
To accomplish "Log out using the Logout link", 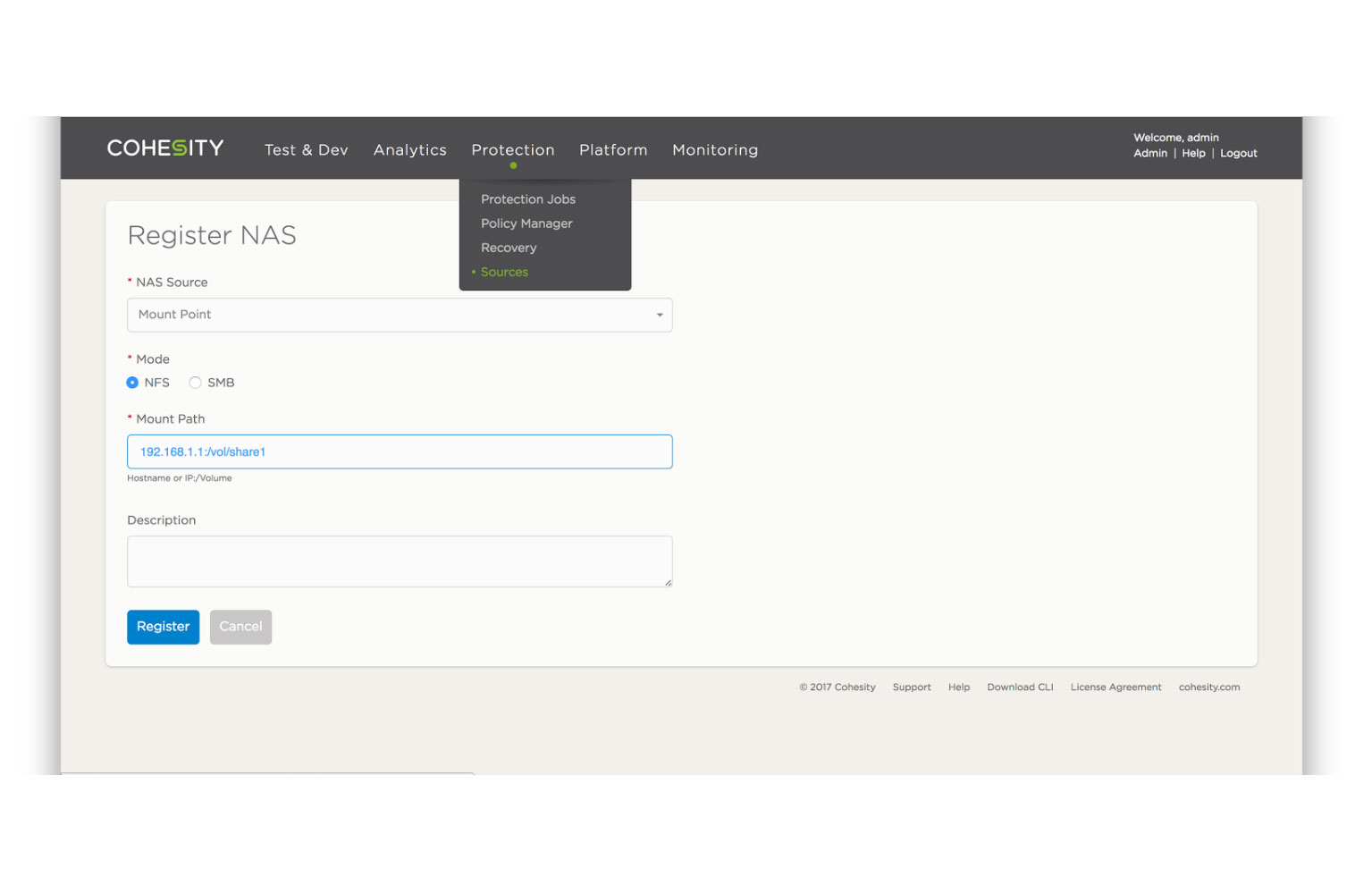I will [x=1238, y=154].
